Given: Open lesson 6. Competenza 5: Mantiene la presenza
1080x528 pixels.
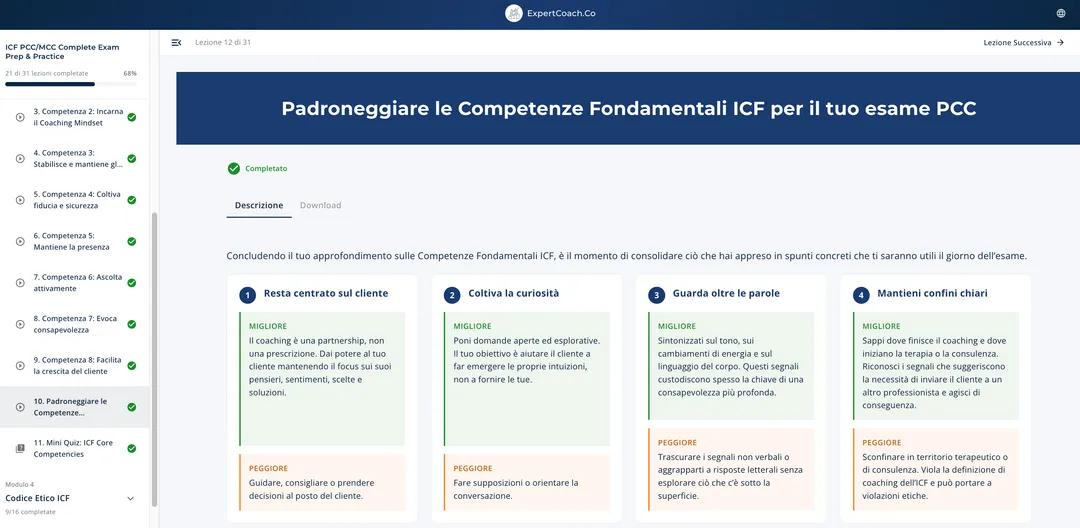Looking at the screenshot, I should click(75, 242).
